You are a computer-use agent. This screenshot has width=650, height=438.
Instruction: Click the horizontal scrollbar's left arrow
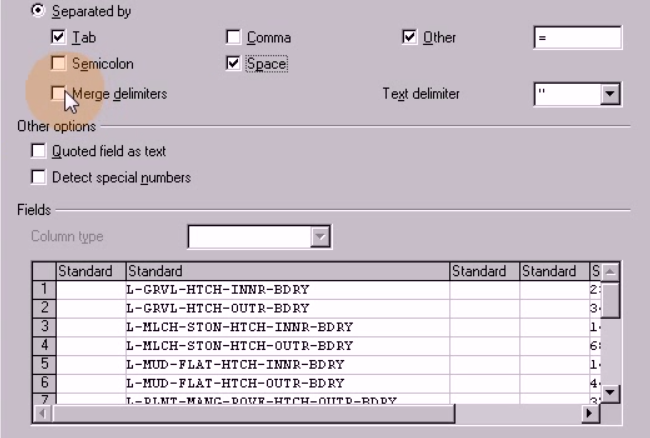(41, 412)
